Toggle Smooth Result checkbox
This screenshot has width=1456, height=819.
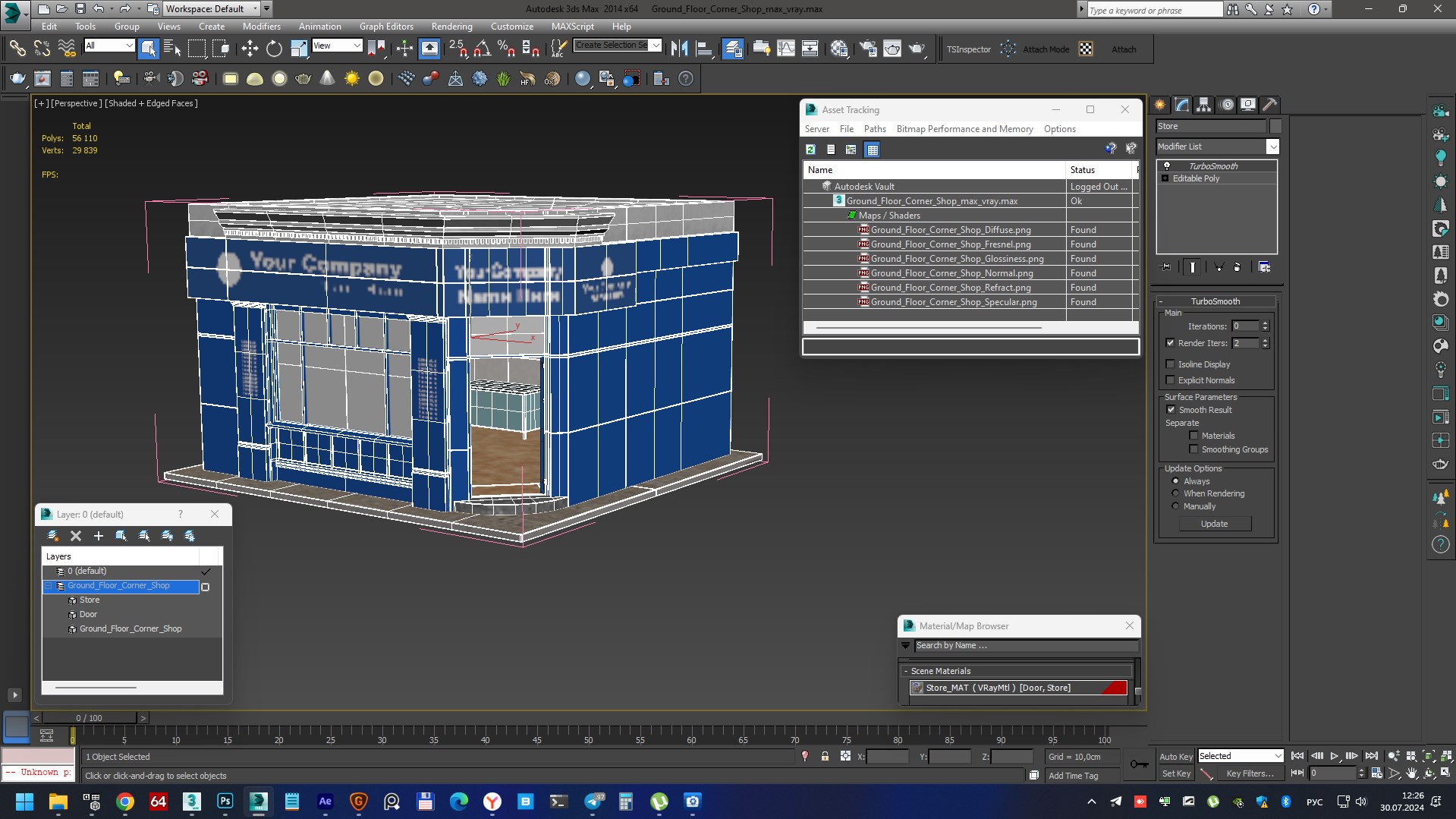click(x=1171, y=410)
